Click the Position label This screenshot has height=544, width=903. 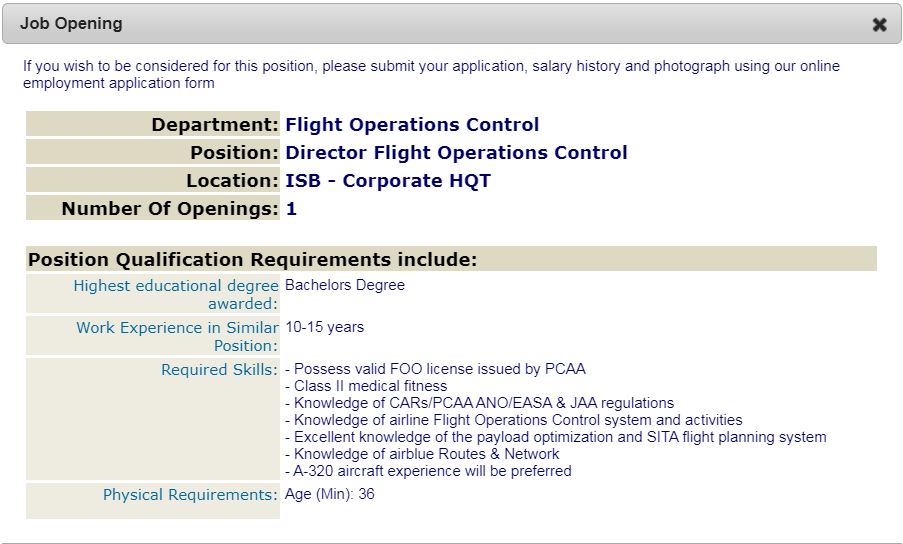234,153
